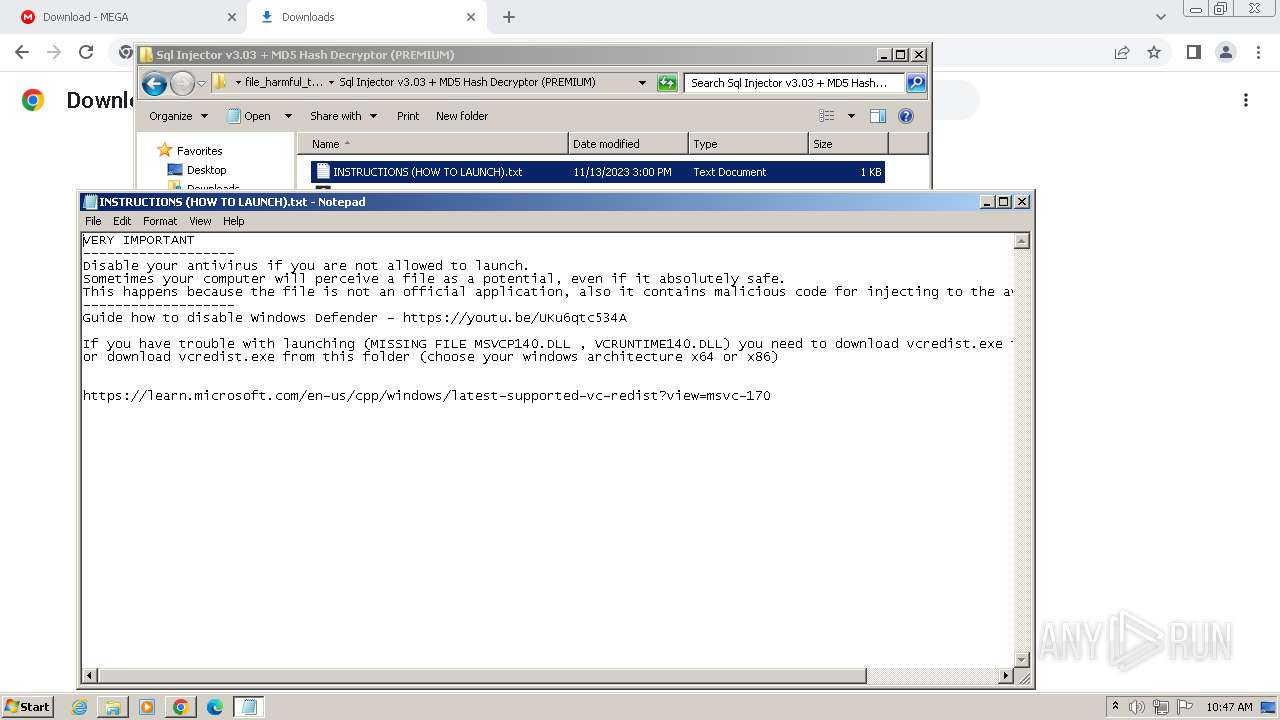Open Desktop in Explorer's Favorites
The height and width of the screenshot is (720, 1280).
point(206,170)
